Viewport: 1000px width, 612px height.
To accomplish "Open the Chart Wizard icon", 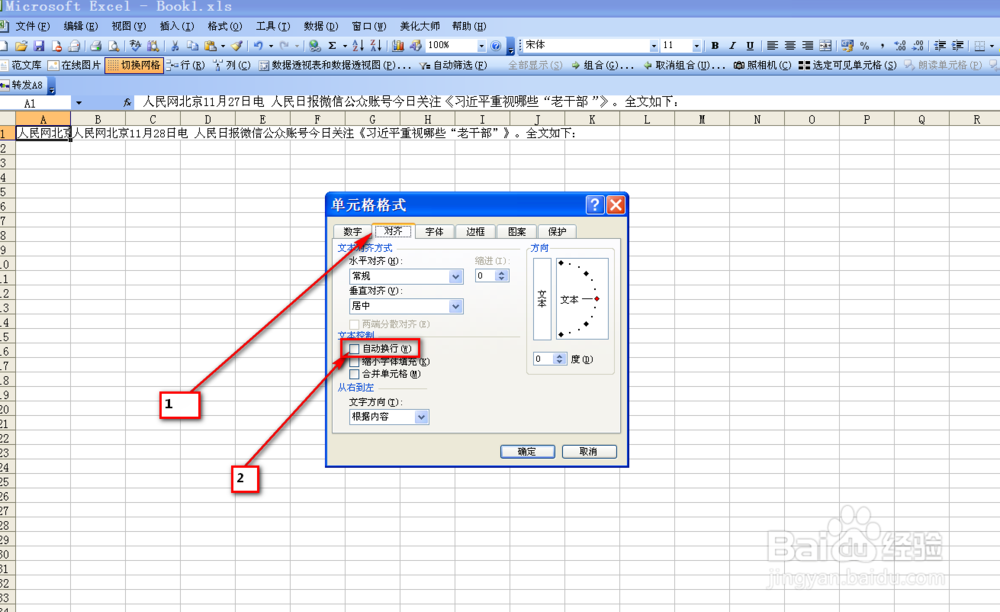I will (x=398, y=46).
